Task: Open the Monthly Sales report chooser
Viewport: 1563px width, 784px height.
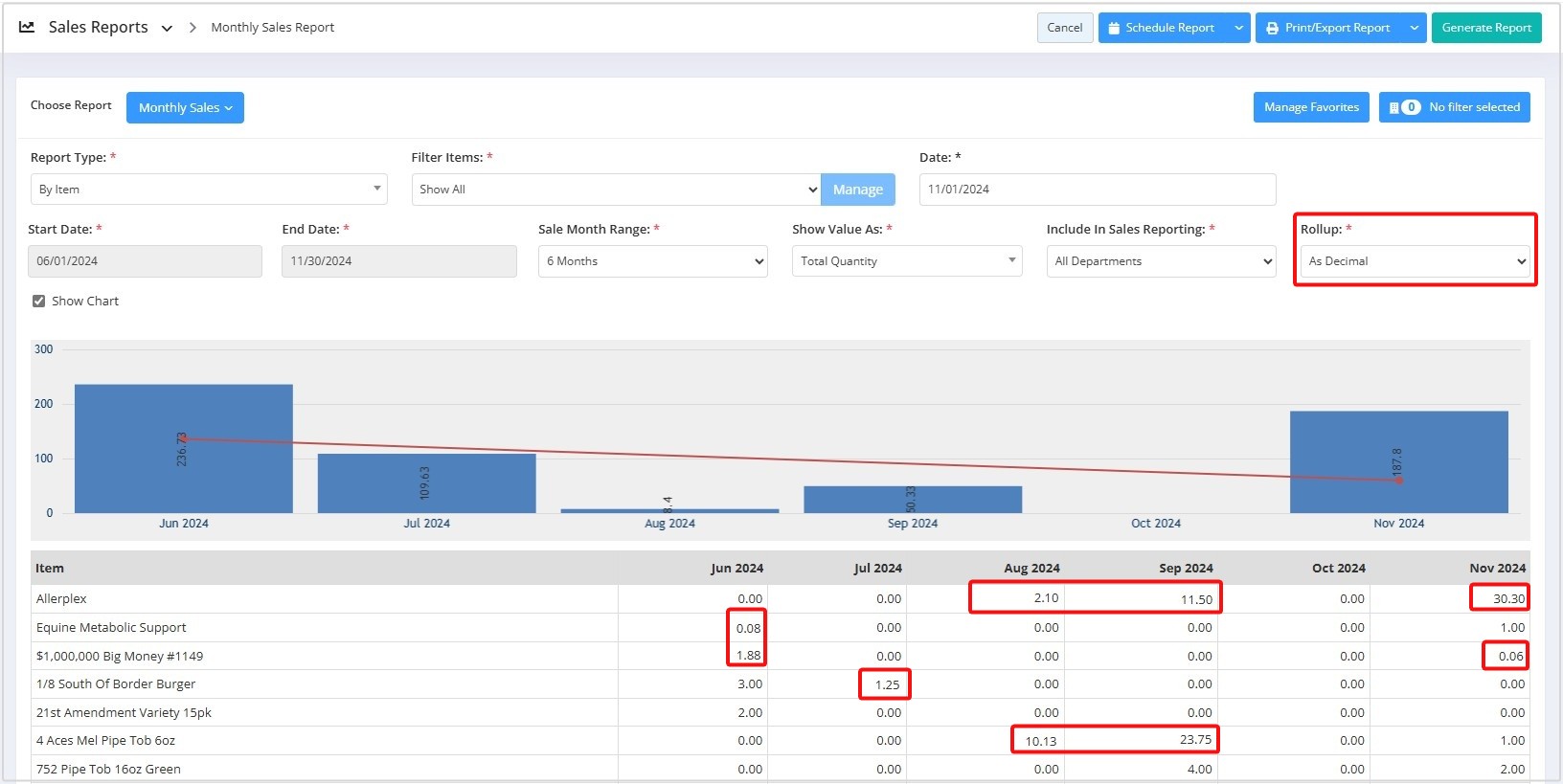Action: click(185, 107)
